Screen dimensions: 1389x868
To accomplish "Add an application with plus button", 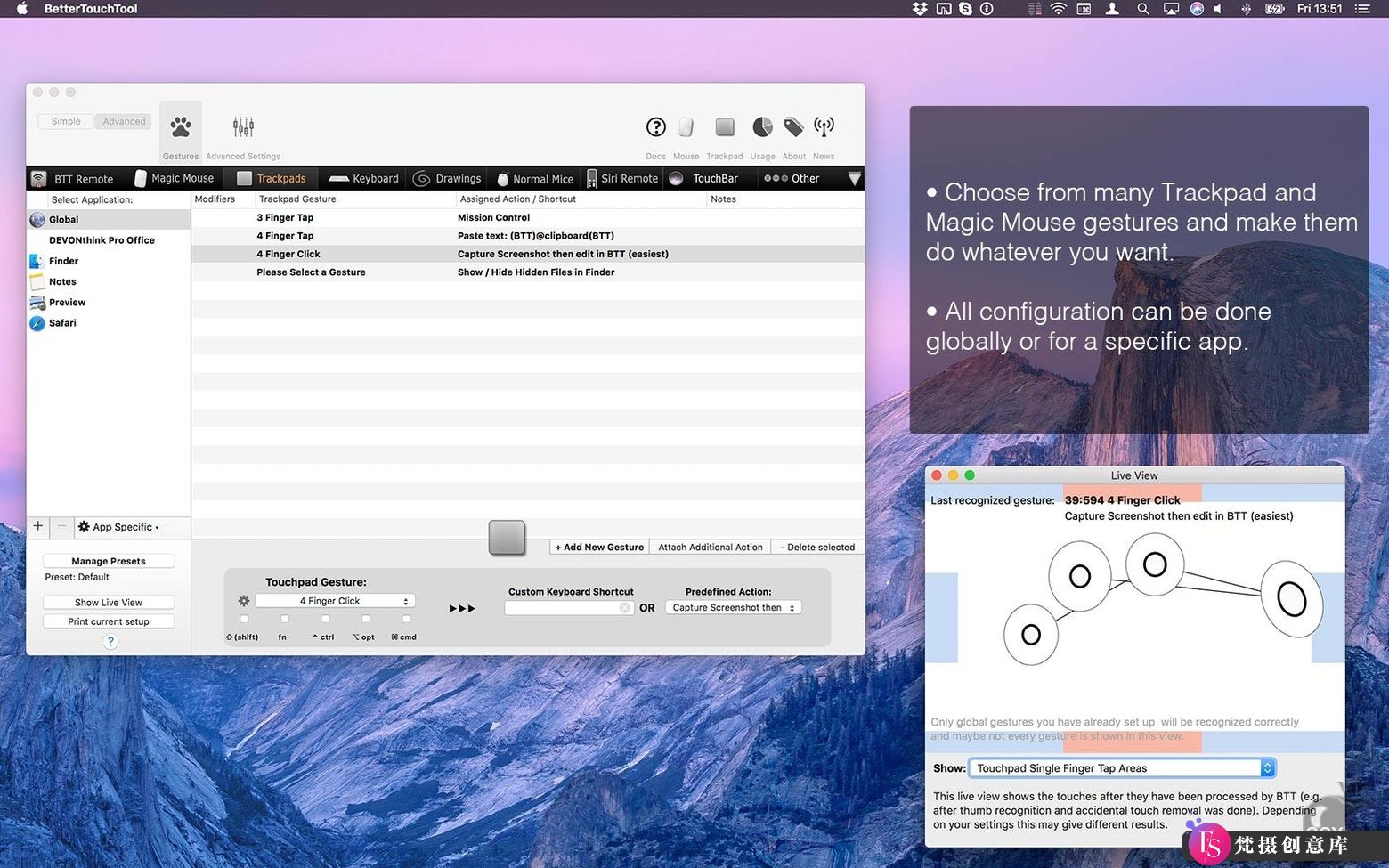I will click(x=38, y=526).
